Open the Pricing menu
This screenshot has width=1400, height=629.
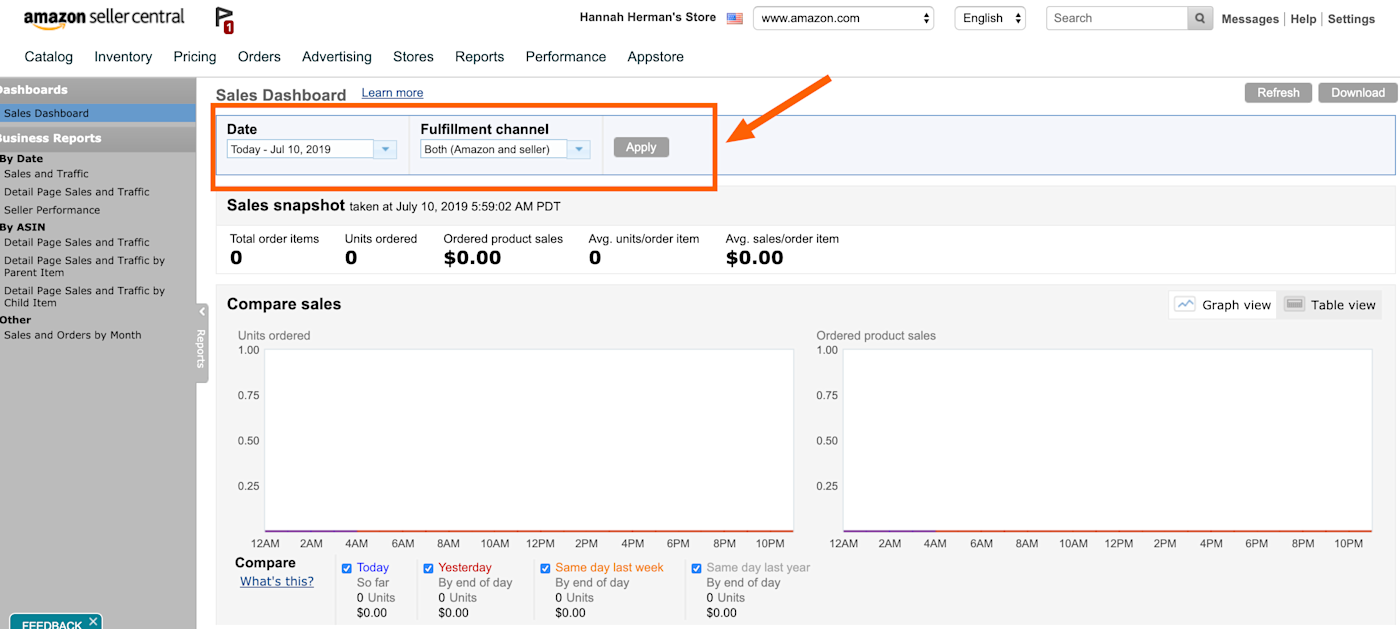[x=195, y=57]
